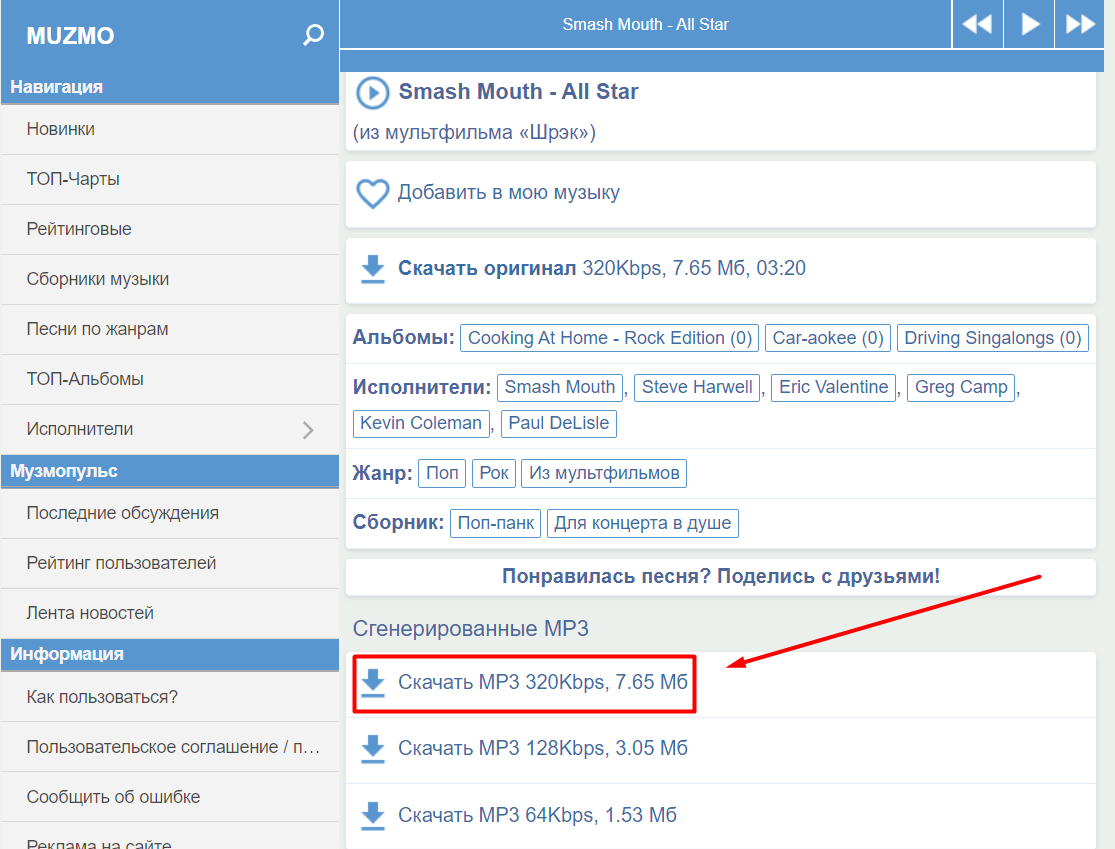Screen dimensions: 1115x849
Task: Open the Поп-панк collection tag
Action: 495,523
